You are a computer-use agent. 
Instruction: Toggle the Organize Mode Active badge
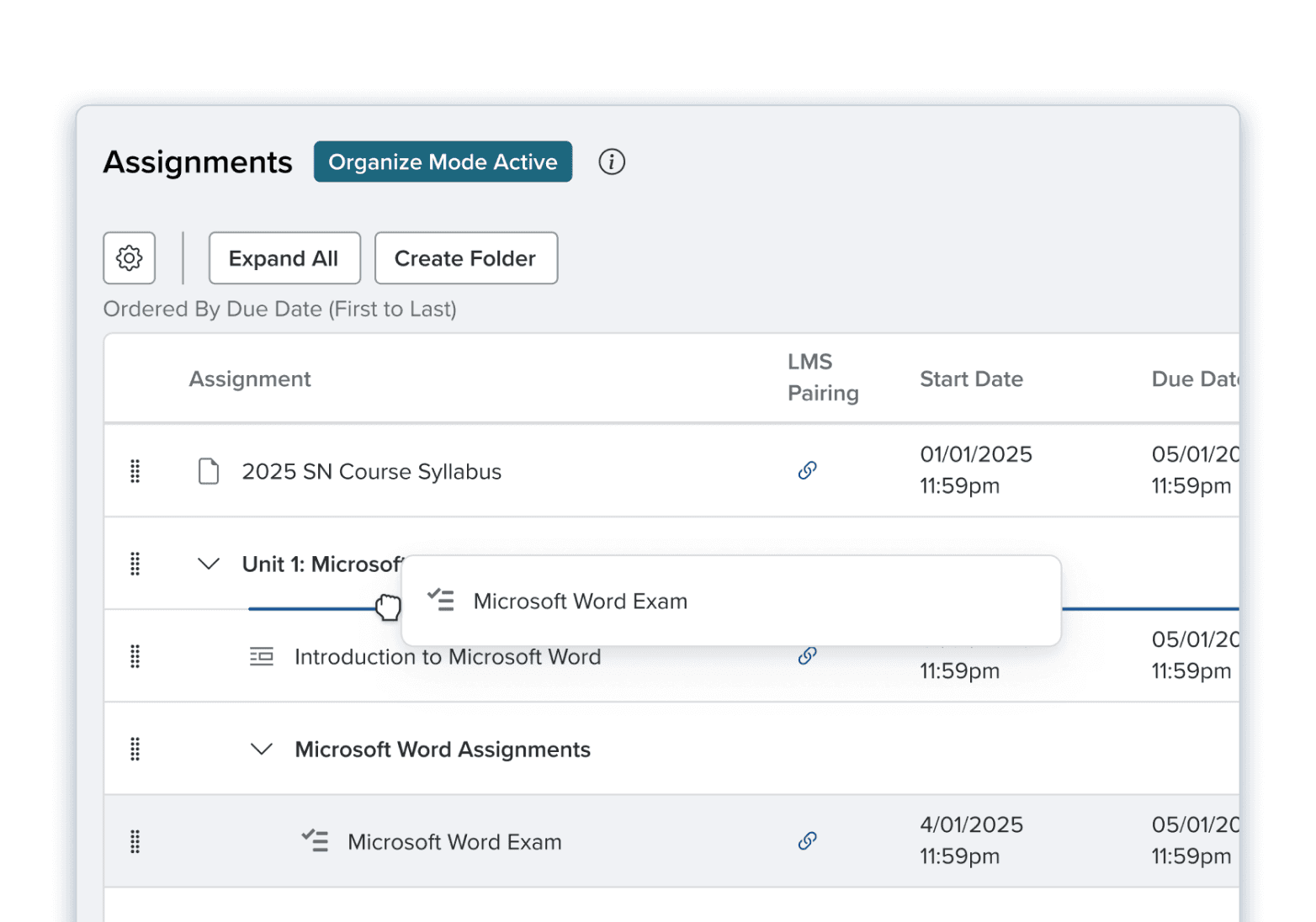(443, 162)
